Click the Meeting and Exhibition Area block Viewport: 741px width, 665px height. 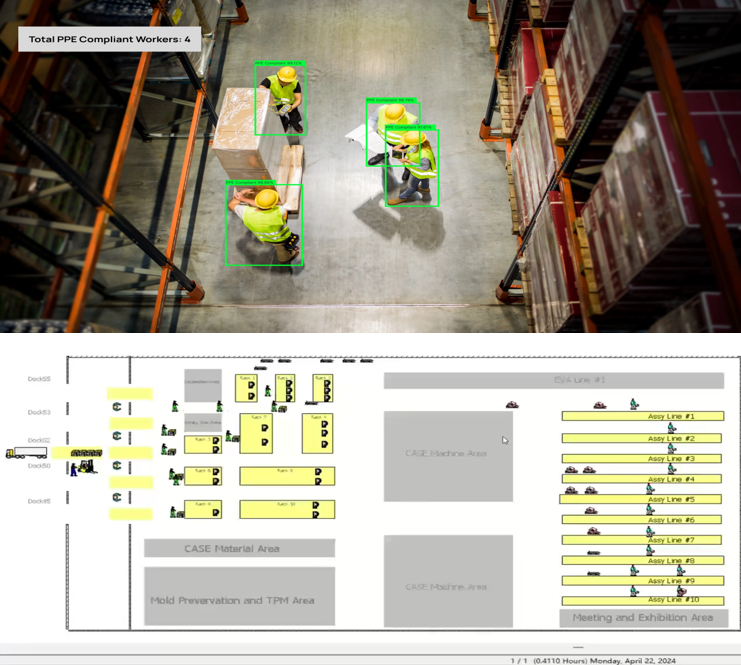(644, 618)
